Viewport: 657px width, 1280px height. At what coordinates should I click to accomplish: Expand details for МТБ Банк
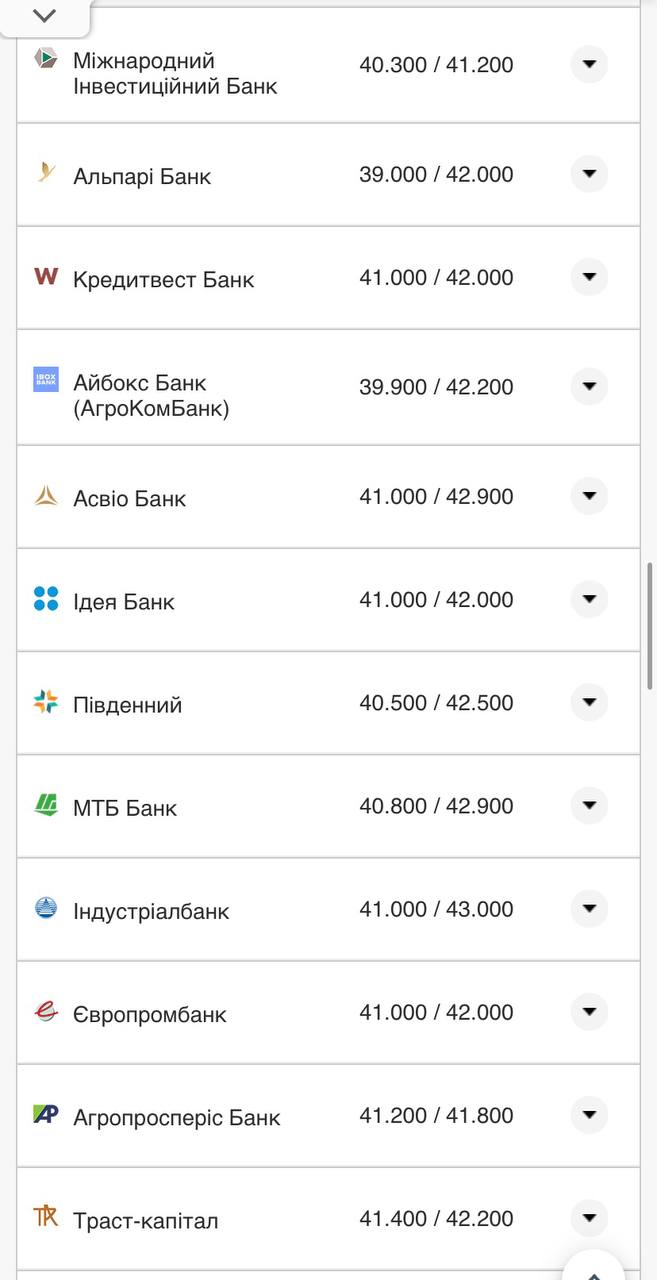[589, 805]
